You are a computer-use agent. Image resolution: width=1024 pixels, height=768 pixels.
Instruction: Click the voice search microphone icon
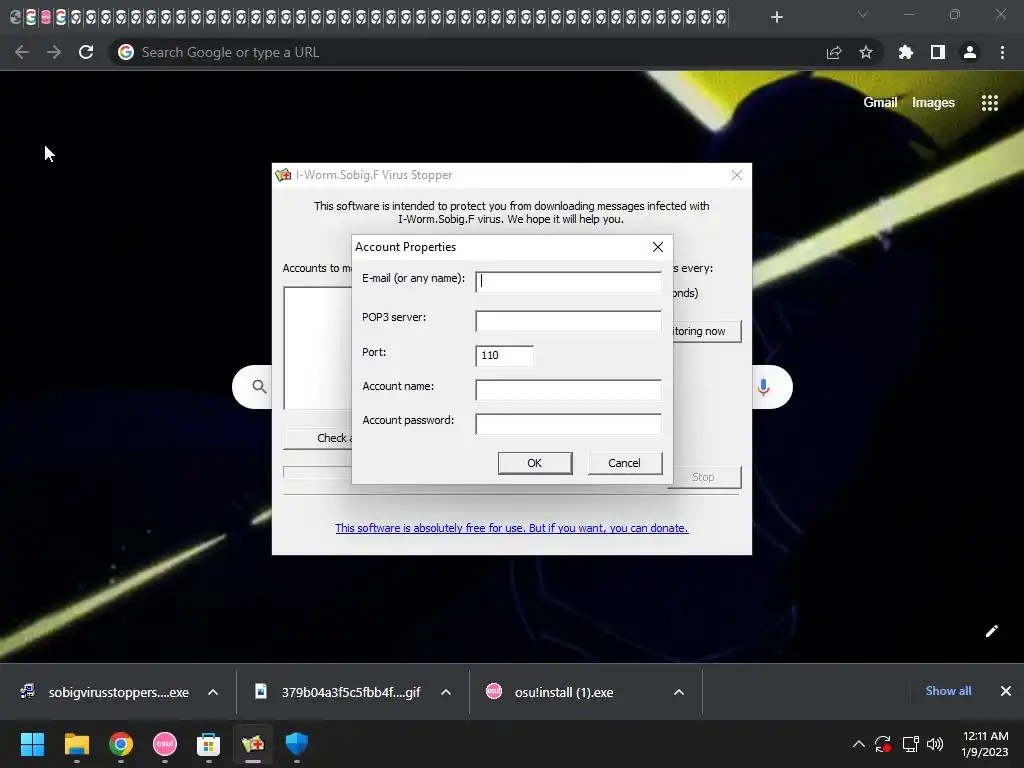point(763,387)
